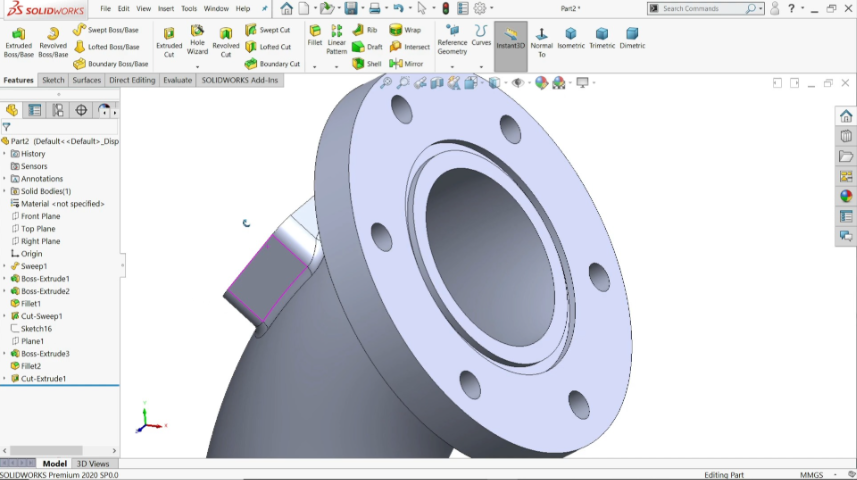Switch to the Evaluate tab
Screen dimensions: 857x480
tap(178, 80)
